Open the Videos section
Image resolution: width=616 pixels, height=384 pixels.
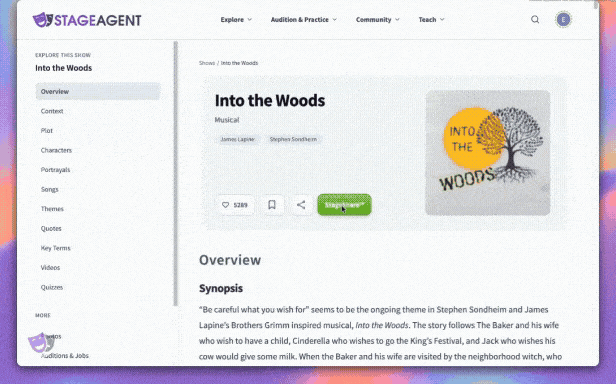coord(50,268)
